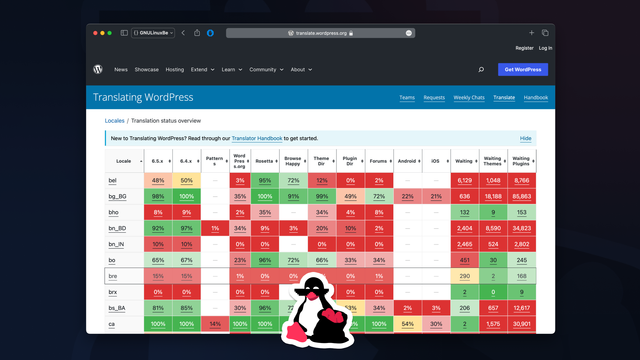The width and height of the screenshot is (640, 360).
Task: Open the bg_BG locale link
Action: pos(117,196)
